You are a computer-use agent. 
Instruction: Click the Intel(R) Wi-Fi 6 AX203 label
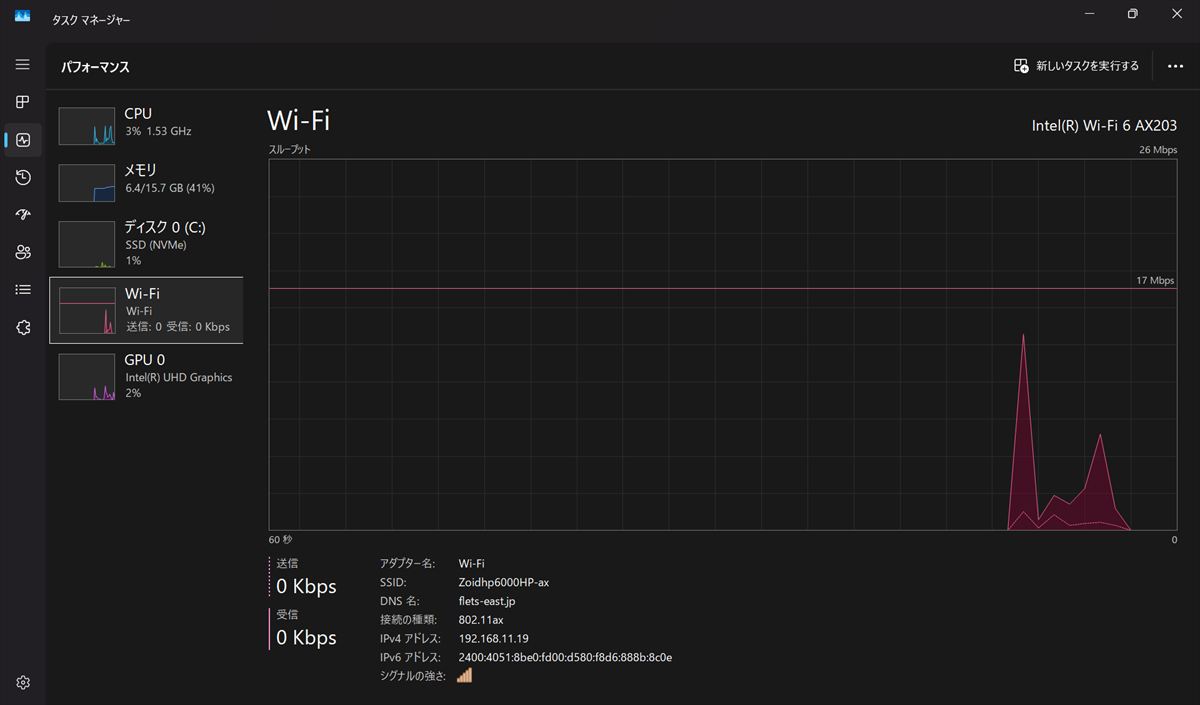pyautogui.click(x=1104, y=126)
